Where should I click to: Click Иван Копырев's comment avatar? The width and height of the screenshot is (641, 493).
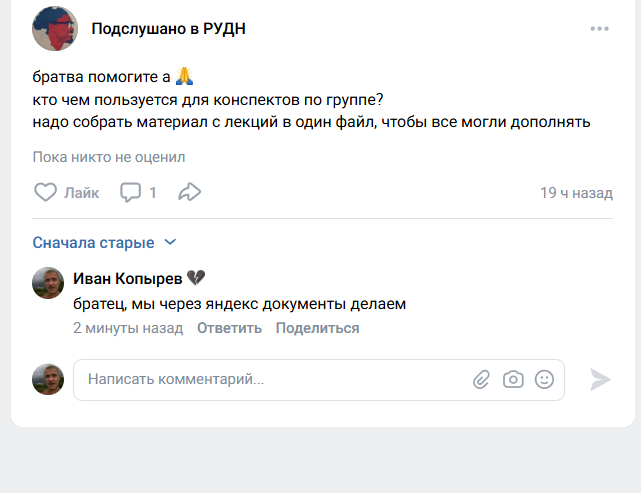48,283
